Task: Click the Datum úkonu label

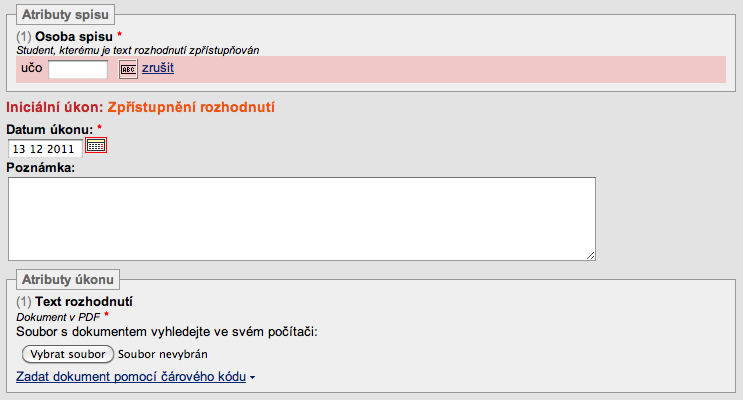Action: click(x=50, y=129)
